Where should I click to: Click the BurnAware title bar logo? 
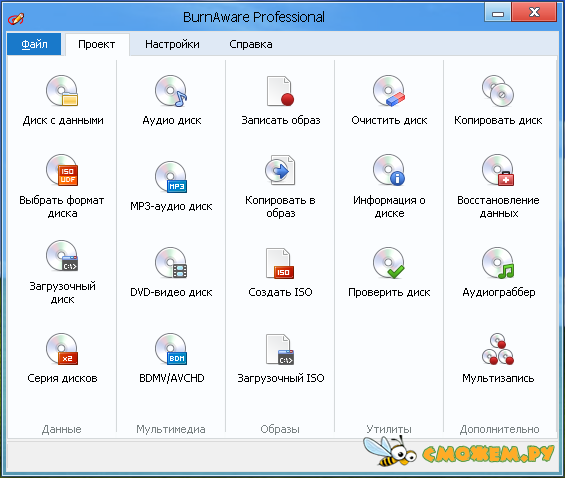pyautogui.click(x=16, y=18)
